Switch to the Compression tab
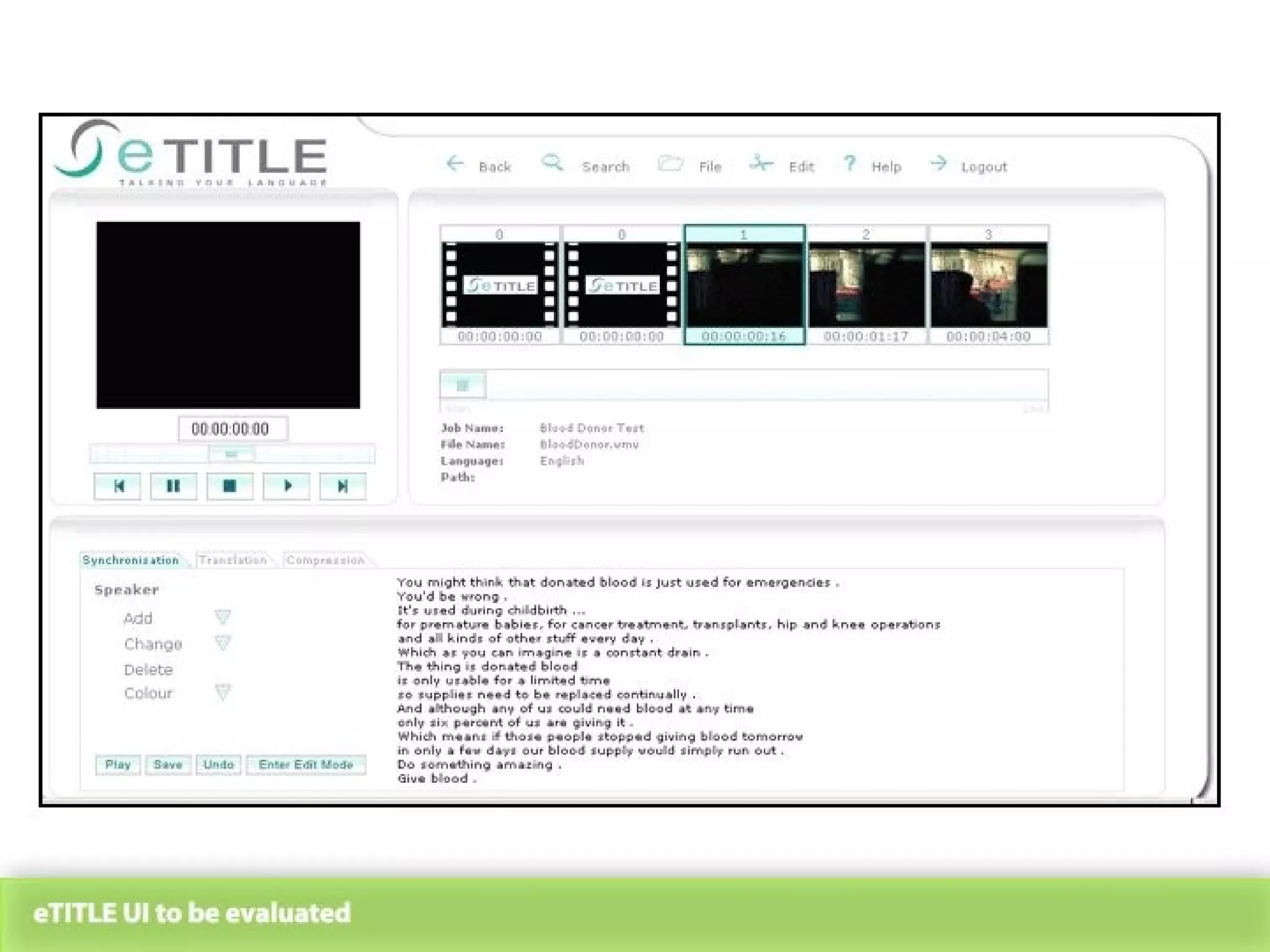 [x=325, y=560]
